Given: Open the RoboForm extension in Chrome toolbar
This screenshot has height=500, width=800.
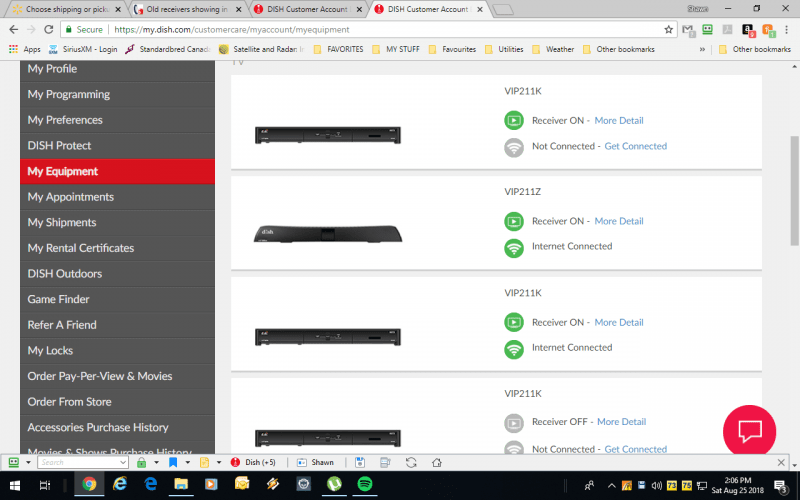Looking at the screenshot, I should (x=707, y=30).
